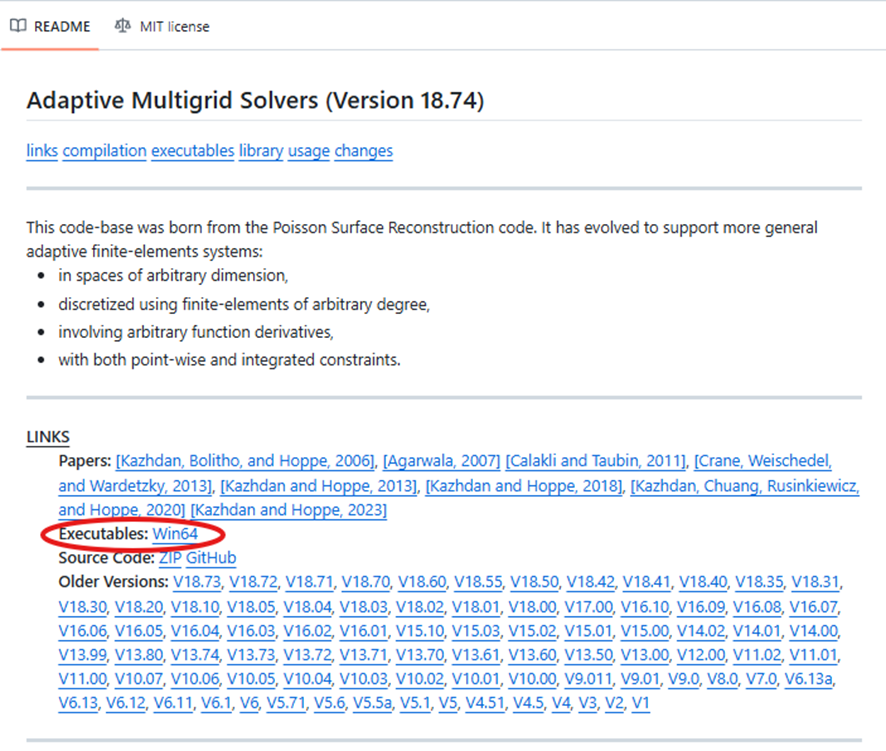Open the executables anchor link
The image size is (886, 751).
tap(193, 151)
